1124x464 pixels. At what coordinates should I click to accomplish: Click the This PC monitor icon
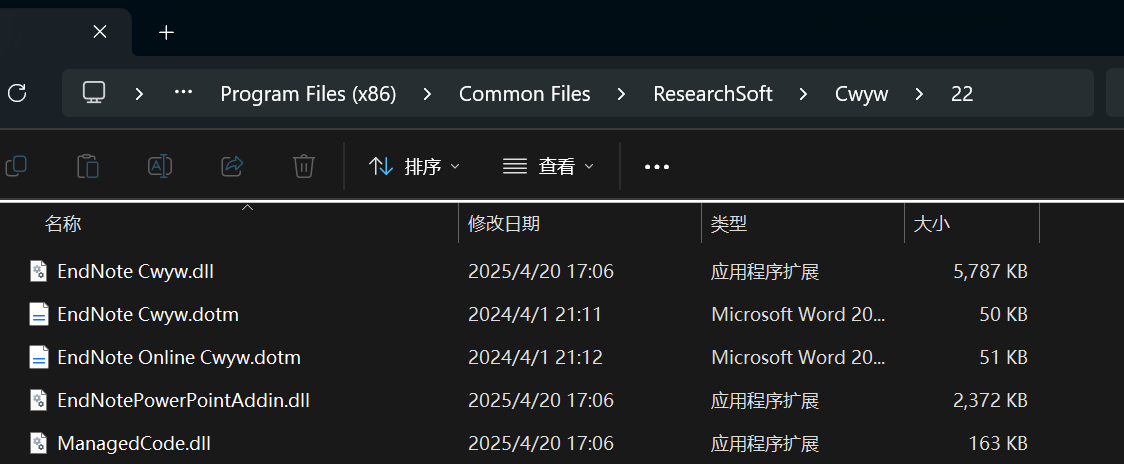coord(94,93)
